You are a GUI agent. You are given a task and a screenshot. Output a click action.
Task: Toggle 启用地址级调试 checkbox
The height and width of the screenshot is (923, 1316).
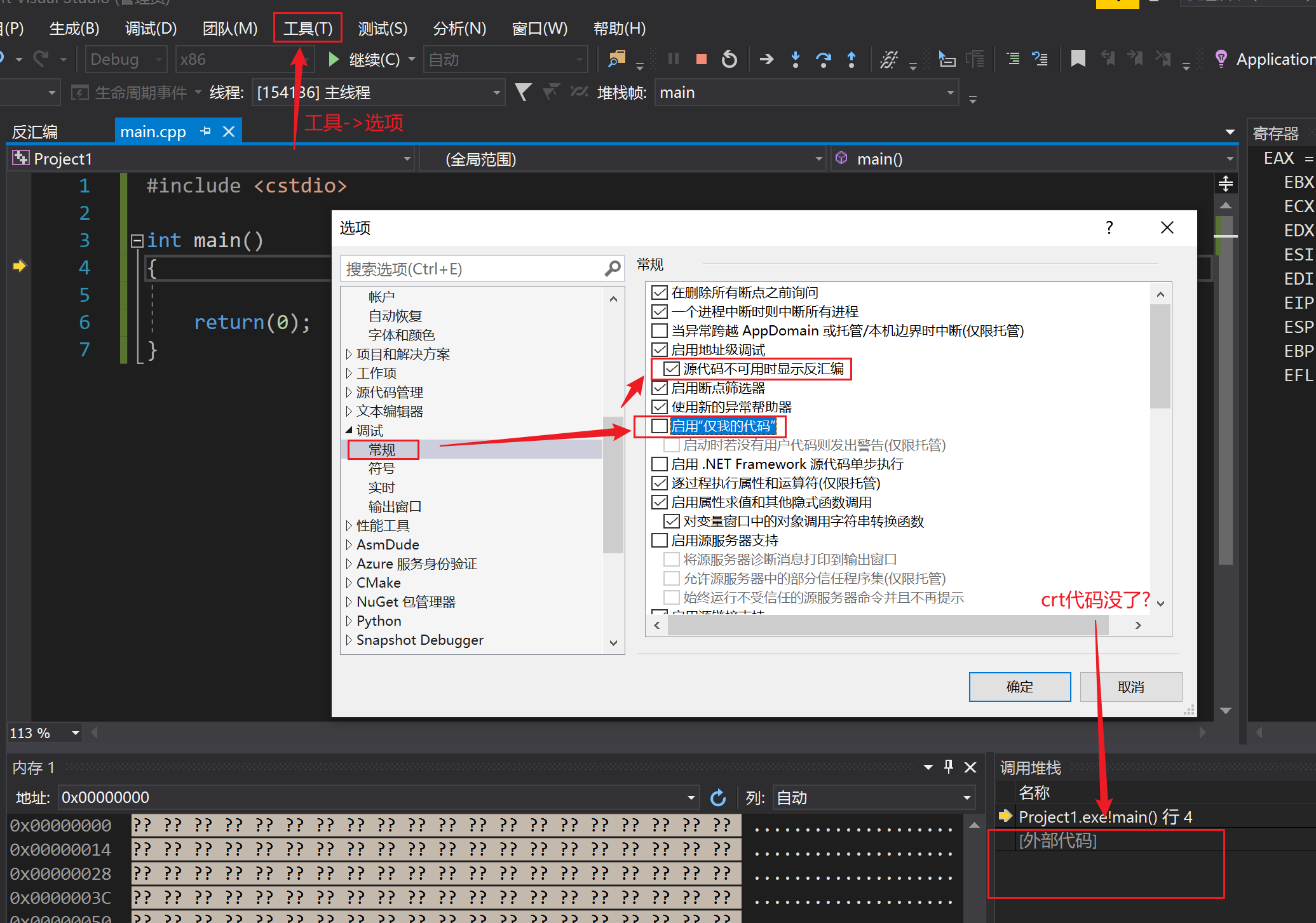tap(660, 350)
